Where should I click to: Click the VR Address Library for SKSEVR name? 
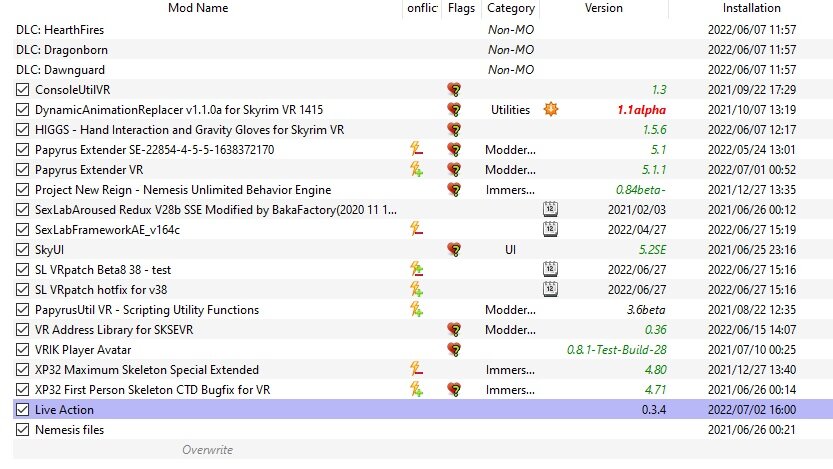(x=114, y=330)
